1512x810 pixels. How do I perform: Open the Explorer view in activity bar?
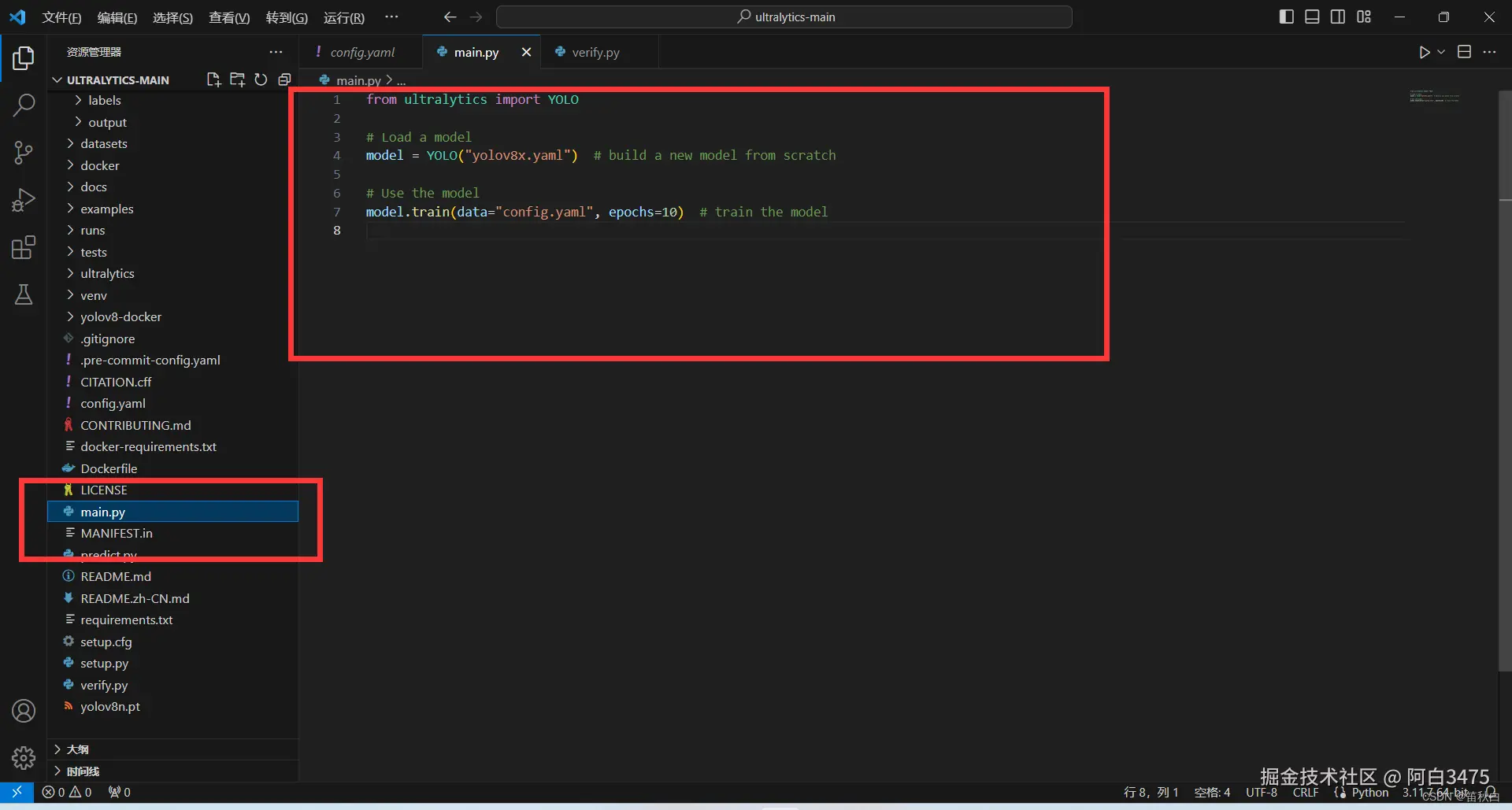[24, 57]
